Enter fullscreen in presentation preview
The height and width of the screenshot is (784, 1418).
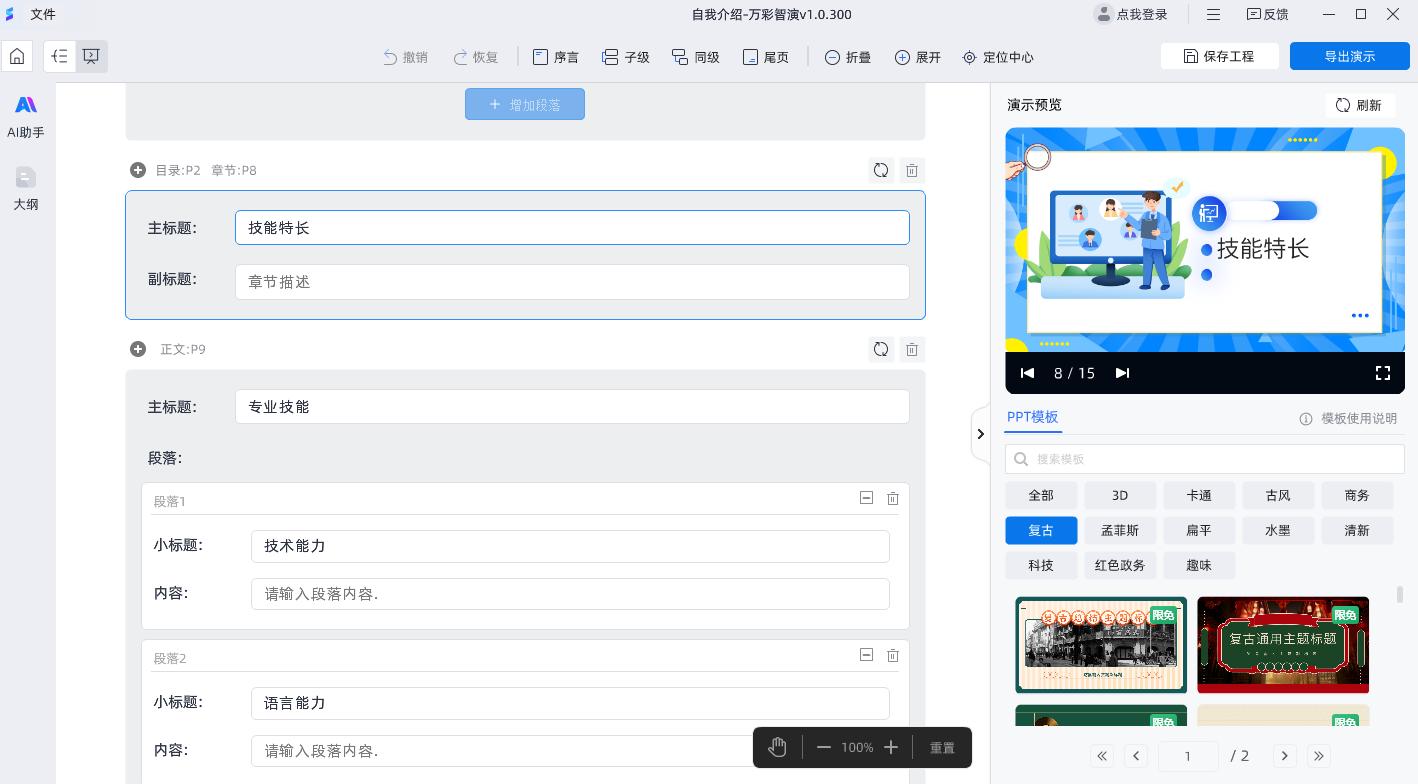[x=1382, y=373]
